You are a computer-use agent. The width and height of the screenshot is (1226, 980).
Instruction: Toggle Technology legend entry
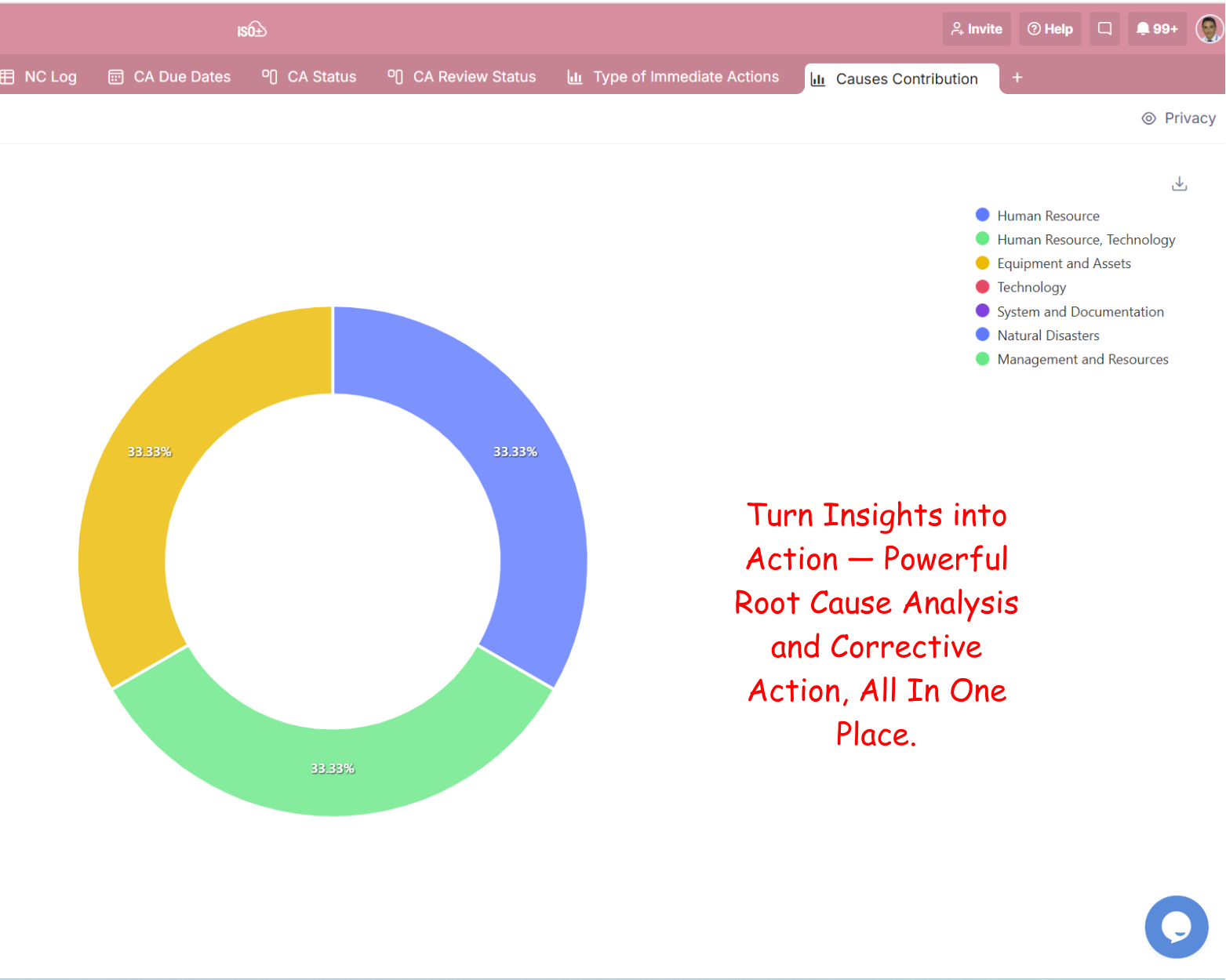(x=1031, y=288)
